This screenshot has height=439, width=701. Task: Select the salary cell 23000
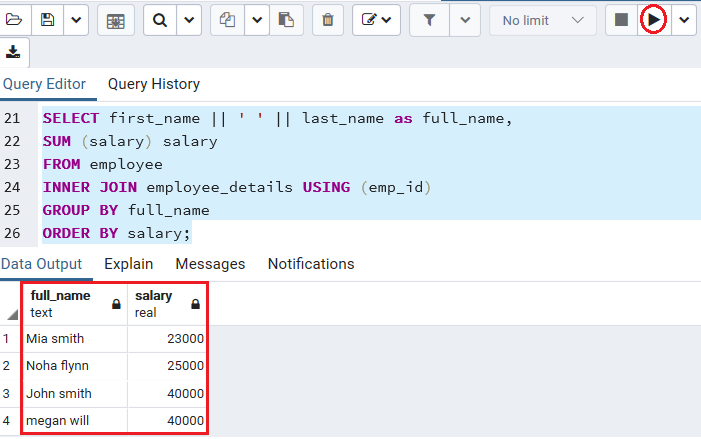click(167, 339)
